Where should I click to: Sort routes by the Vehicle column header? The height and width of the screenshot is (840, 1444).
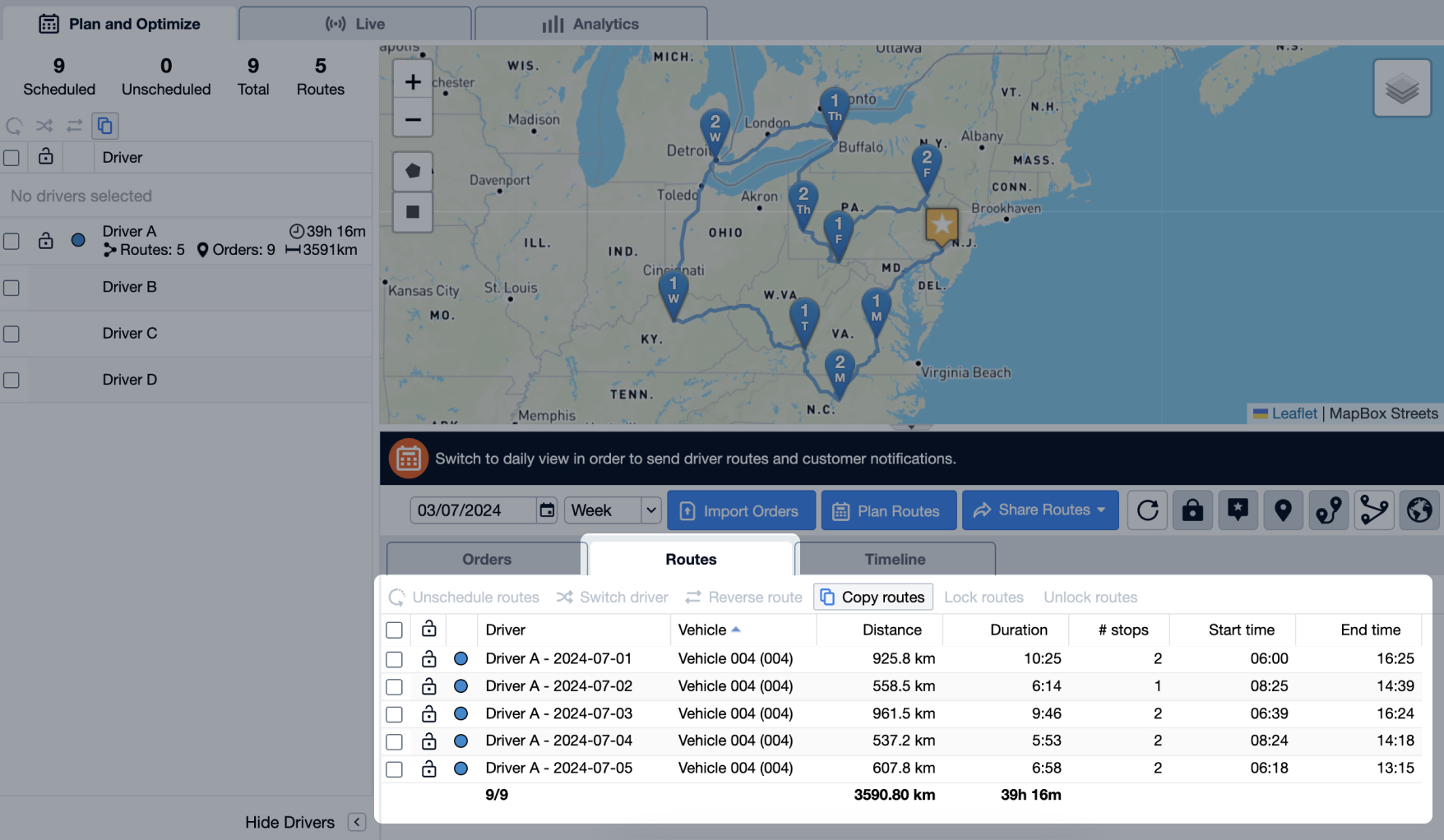(704, 630)
